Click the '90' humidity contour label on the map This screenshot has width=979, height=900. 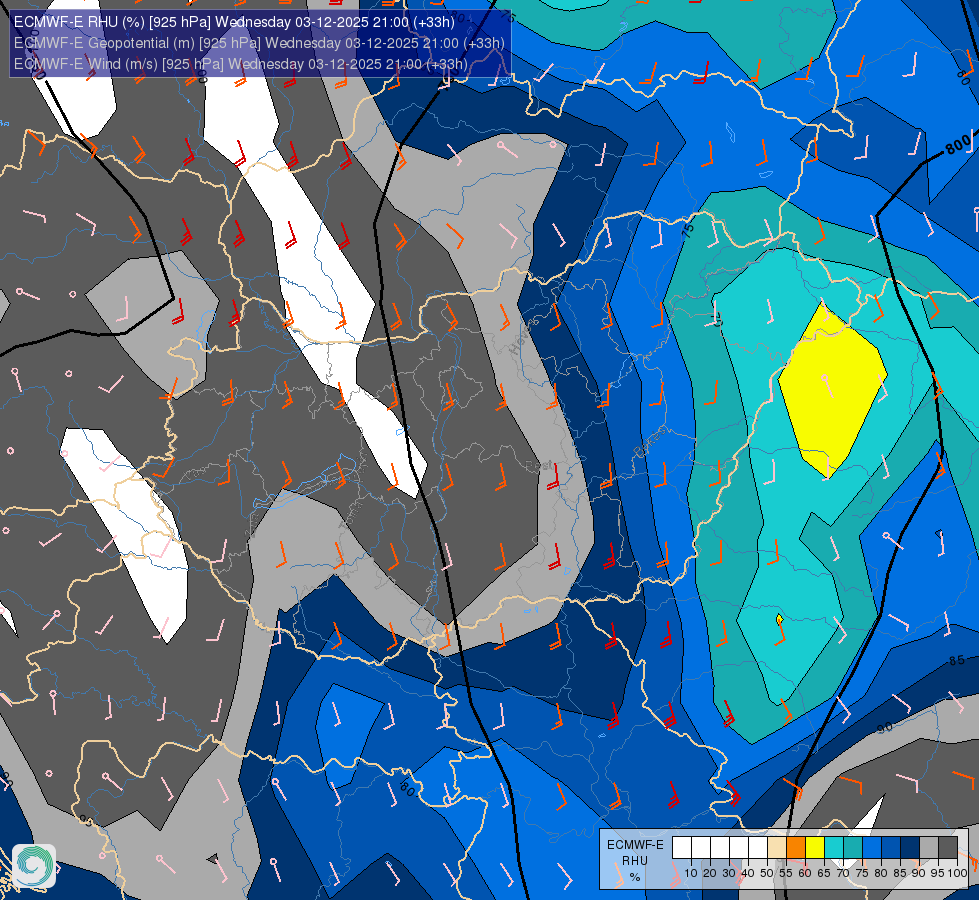(x=885, y=728)
